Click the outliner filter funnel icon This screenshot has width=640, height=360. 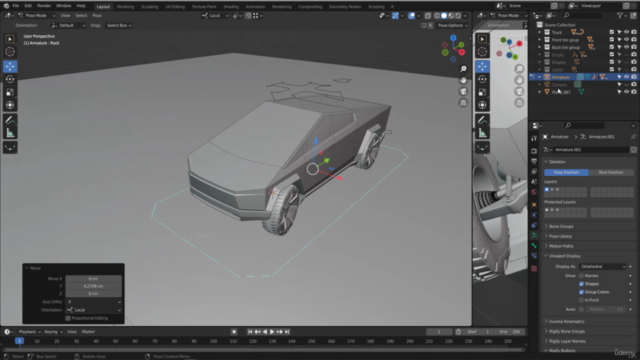click(620, 16)
